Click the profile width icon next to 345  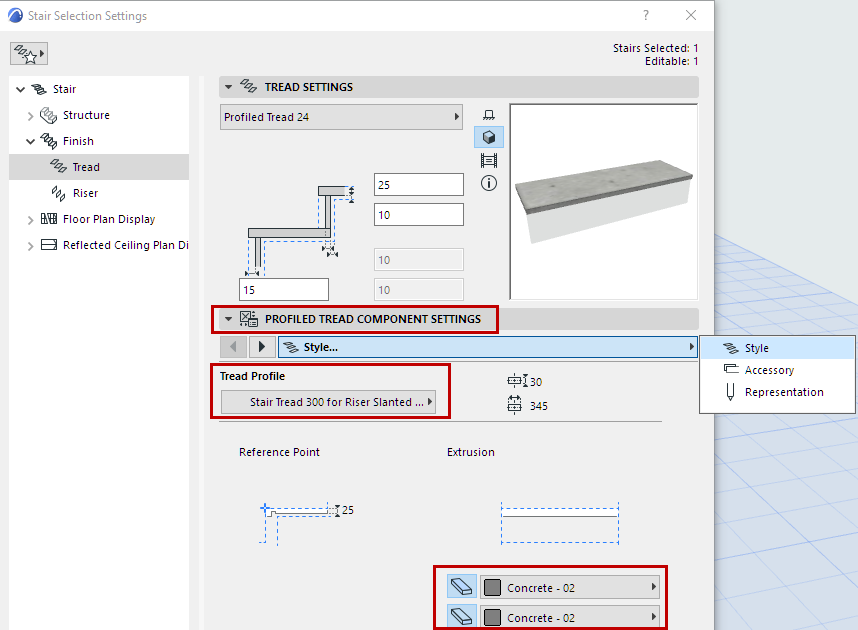click(514, 405)
